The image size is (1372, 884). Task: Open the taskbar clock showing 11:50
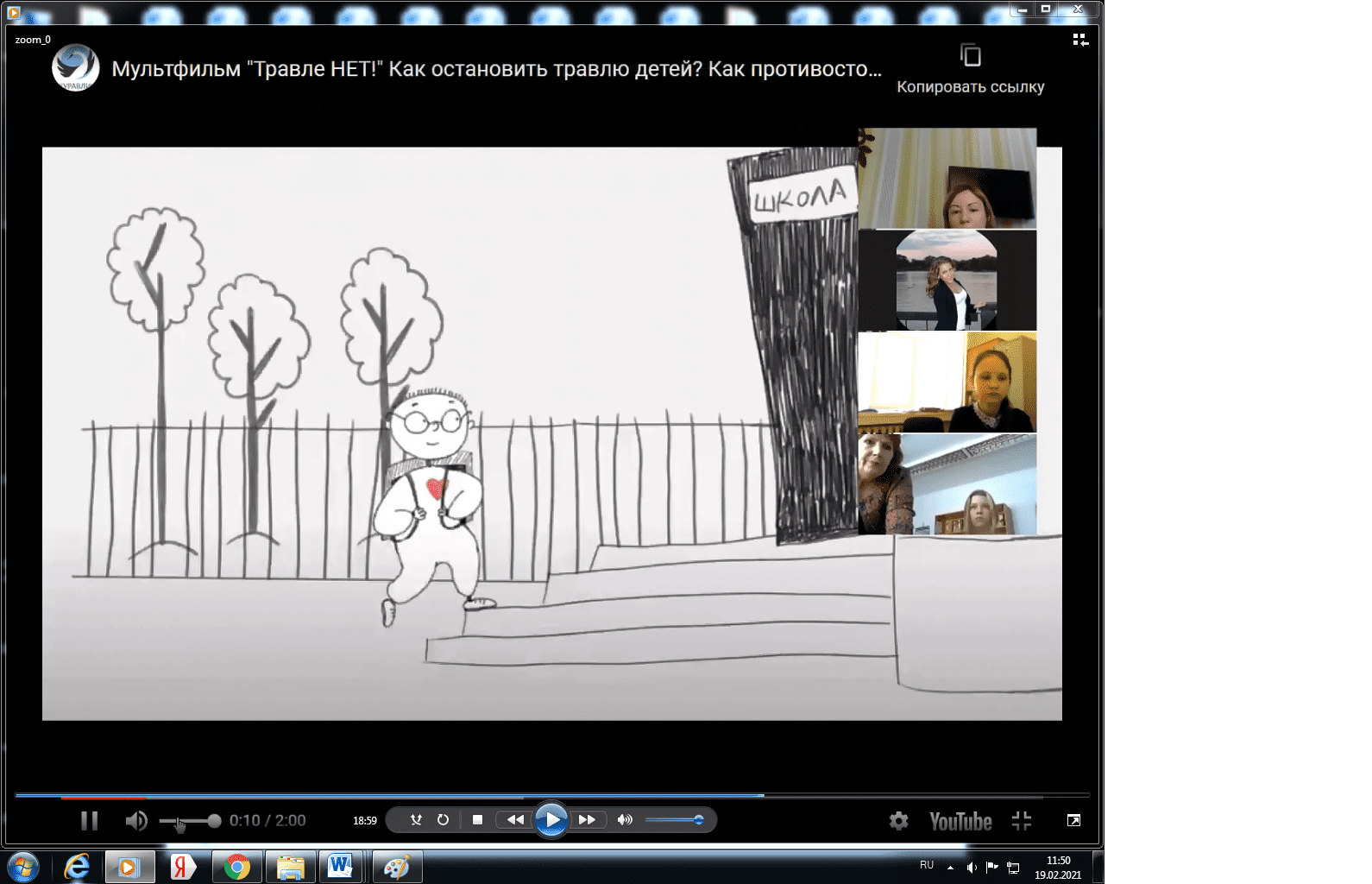point(1058,868)
